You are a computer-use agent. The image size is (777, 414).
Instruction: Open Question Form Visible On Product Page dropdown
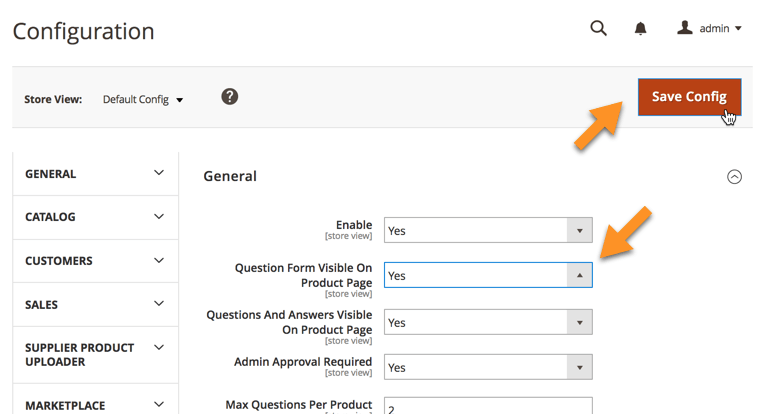[488, 275]
